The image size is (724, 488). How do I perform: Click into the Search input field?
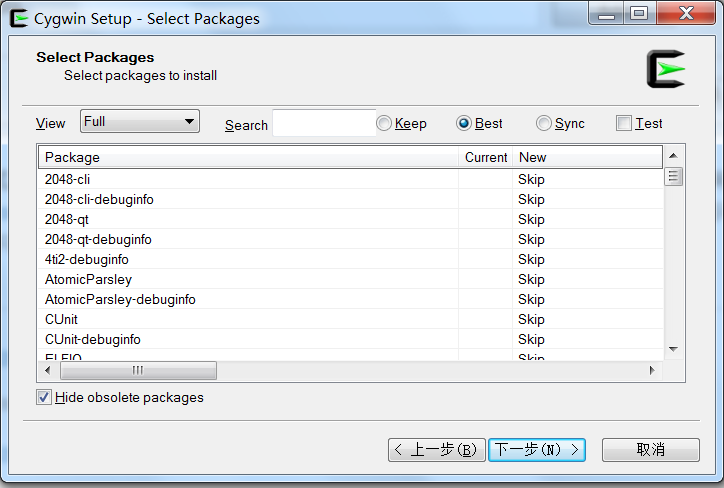324,123
